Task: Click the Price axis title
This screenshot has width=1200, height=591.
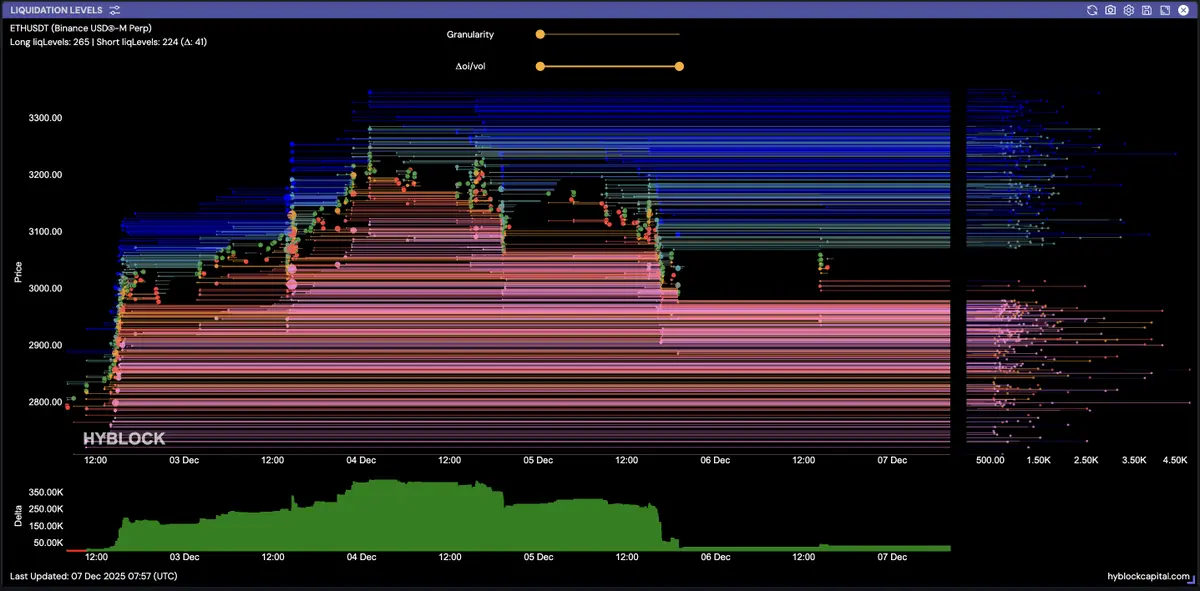Action: click(18, 271)
